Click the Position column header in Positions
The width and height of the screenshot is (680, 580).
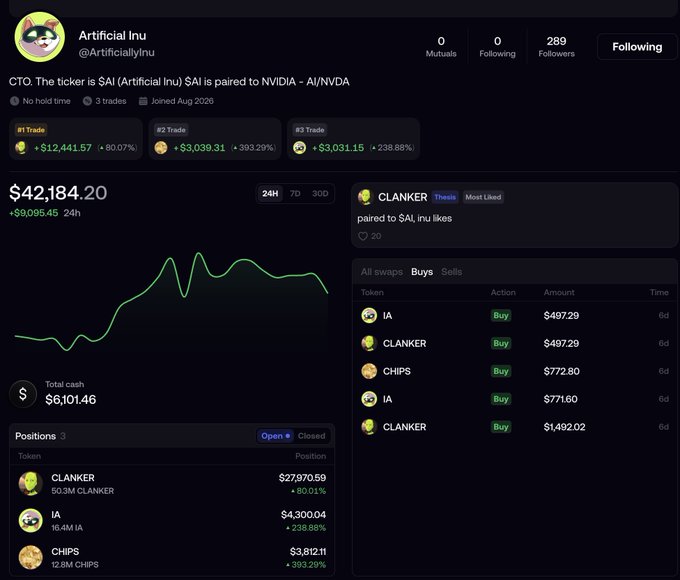pos(311,456)
